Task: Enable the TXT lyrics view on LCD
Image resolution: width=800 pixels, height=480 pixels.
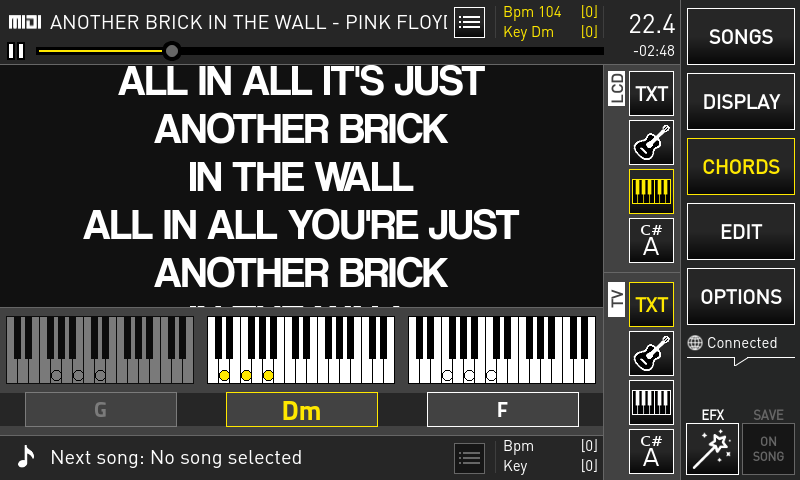Action: tap(651, 94)
